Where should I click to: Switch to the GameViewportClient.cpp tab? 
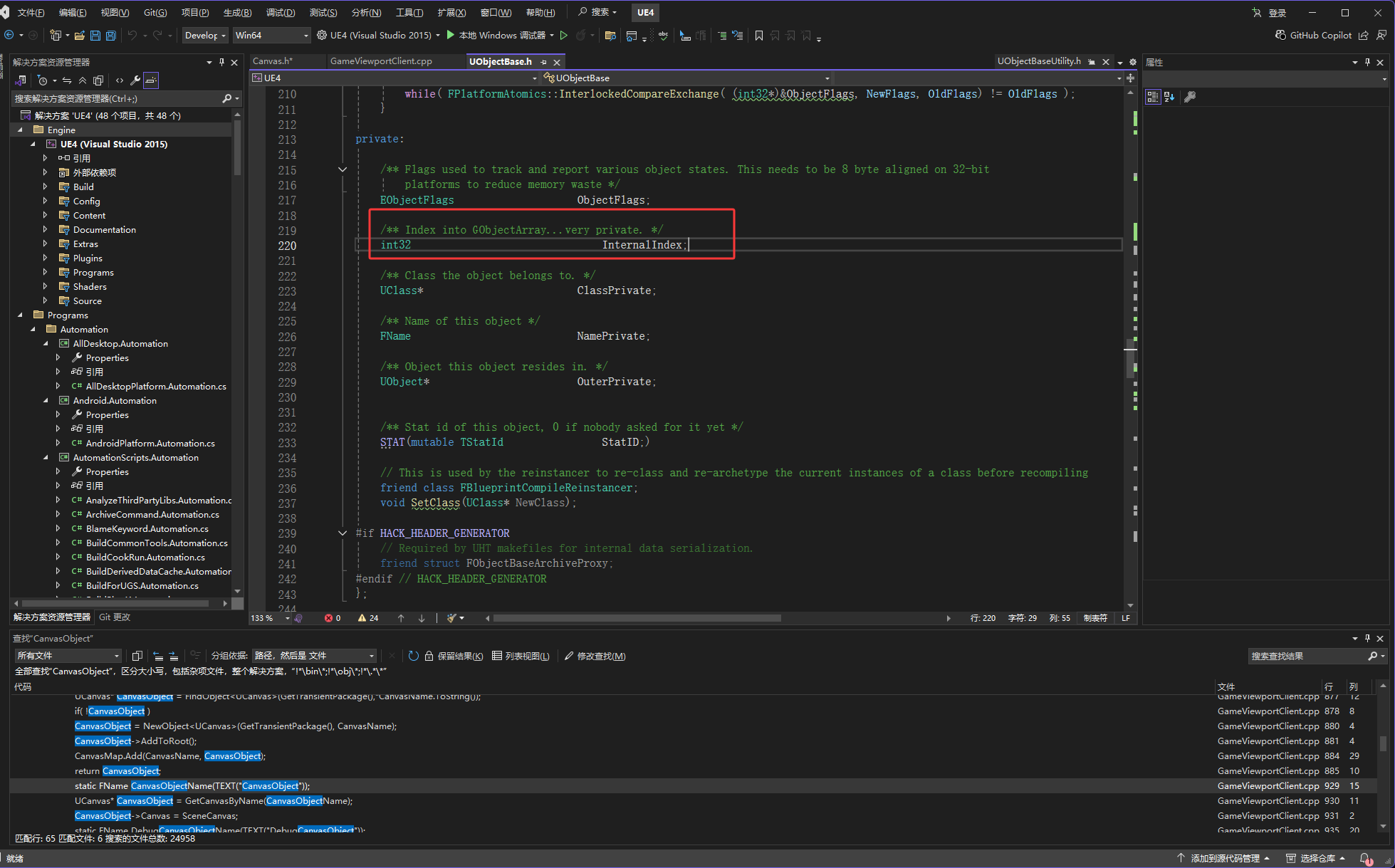click(x=381, y=61)
